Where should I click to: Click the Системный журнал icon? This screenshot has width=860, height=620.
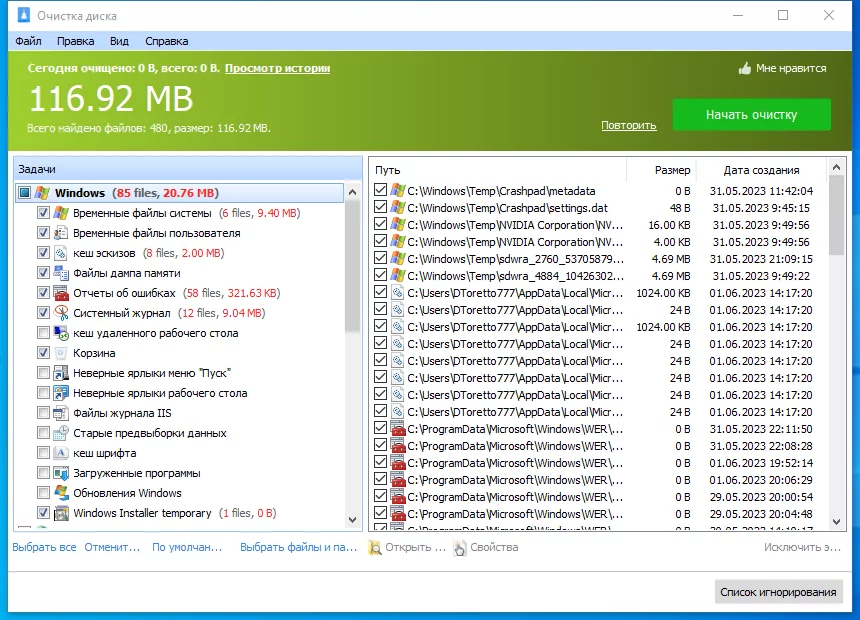(x=61, y=313)
